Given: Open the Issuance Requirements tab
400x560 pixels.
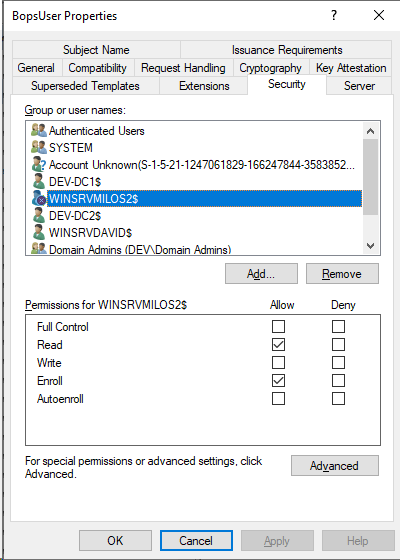Looking at the screenshot, I should coord(287,50).
